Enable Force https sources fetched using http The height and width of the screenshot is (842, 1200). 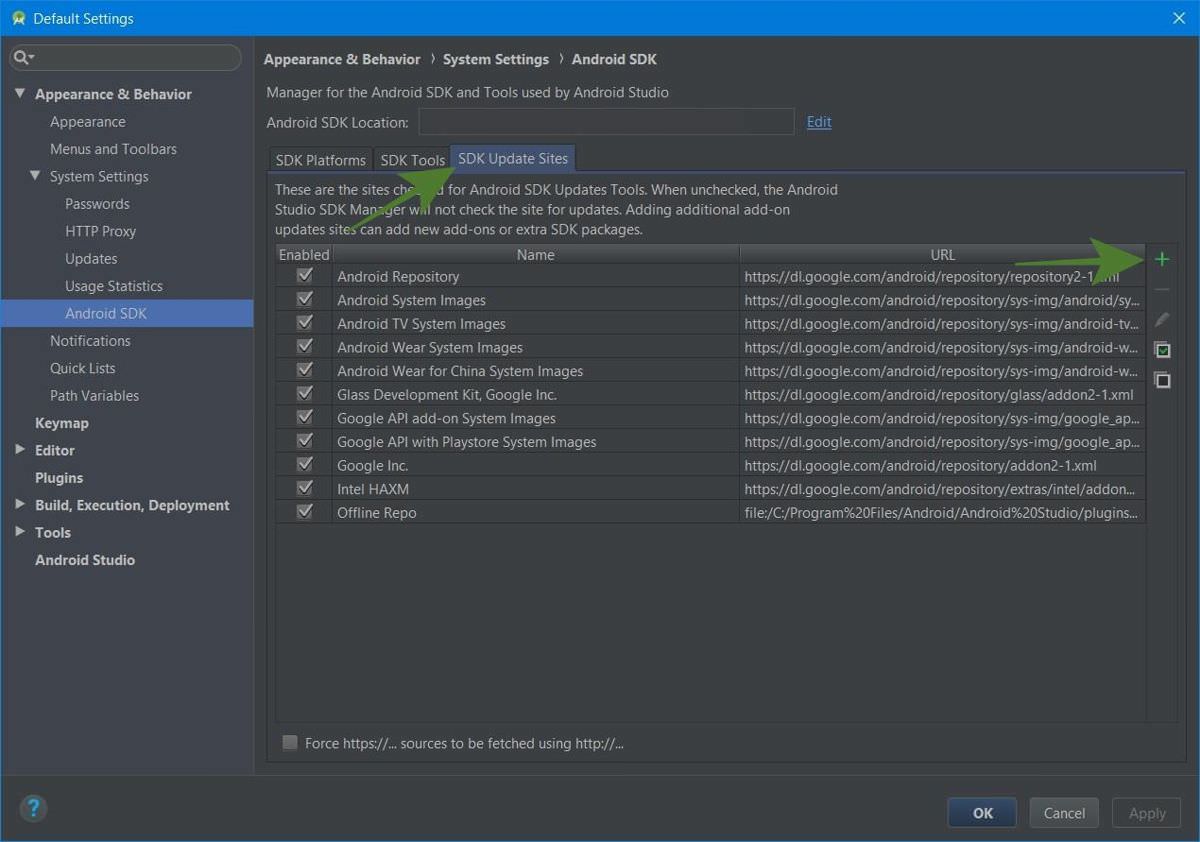[x=290, y=742]
